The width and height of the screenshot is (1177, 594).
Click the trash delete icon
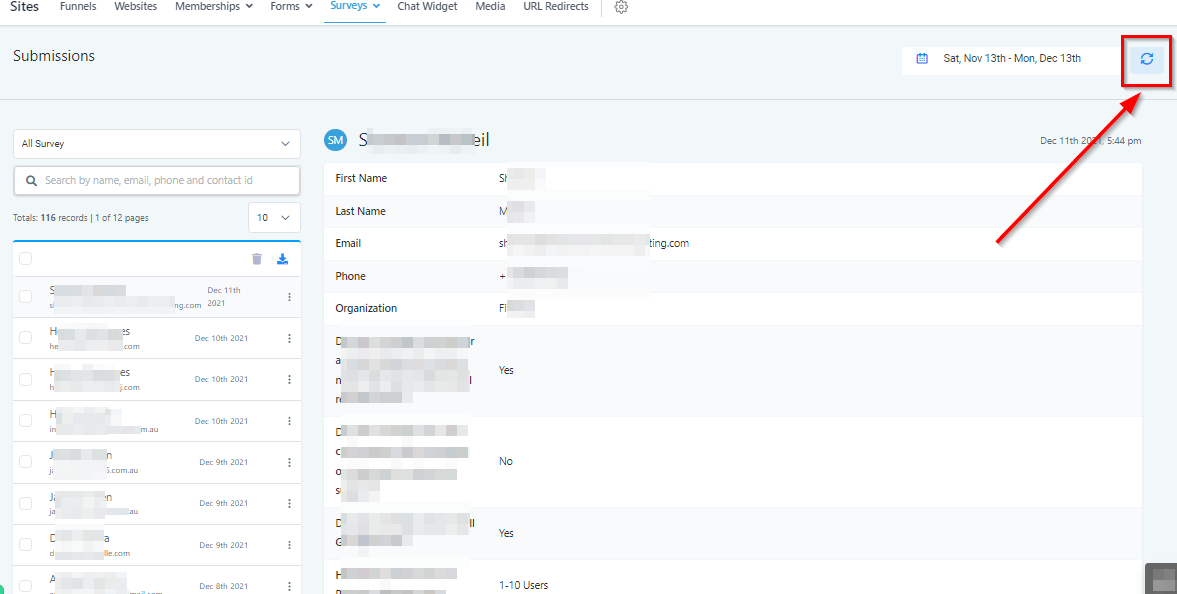tap(257, 259)
